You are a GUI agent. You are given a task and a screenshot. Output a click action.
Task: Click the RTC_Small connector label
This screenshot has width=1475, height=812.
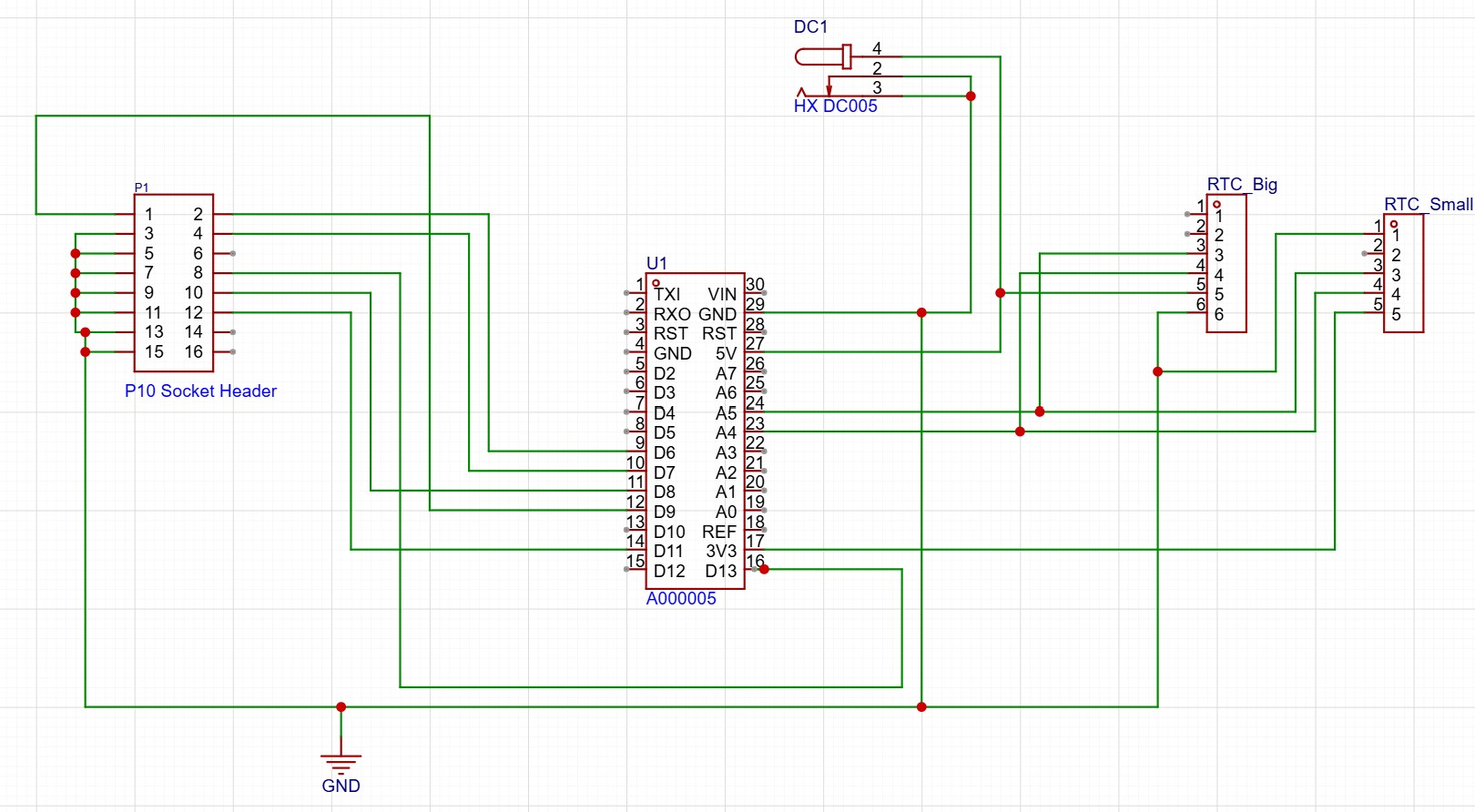[x=1429, y=205]
